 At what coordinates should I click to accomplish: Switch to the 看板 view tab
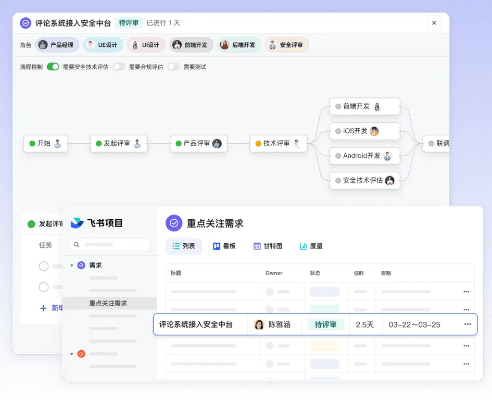tap(224, 246)
